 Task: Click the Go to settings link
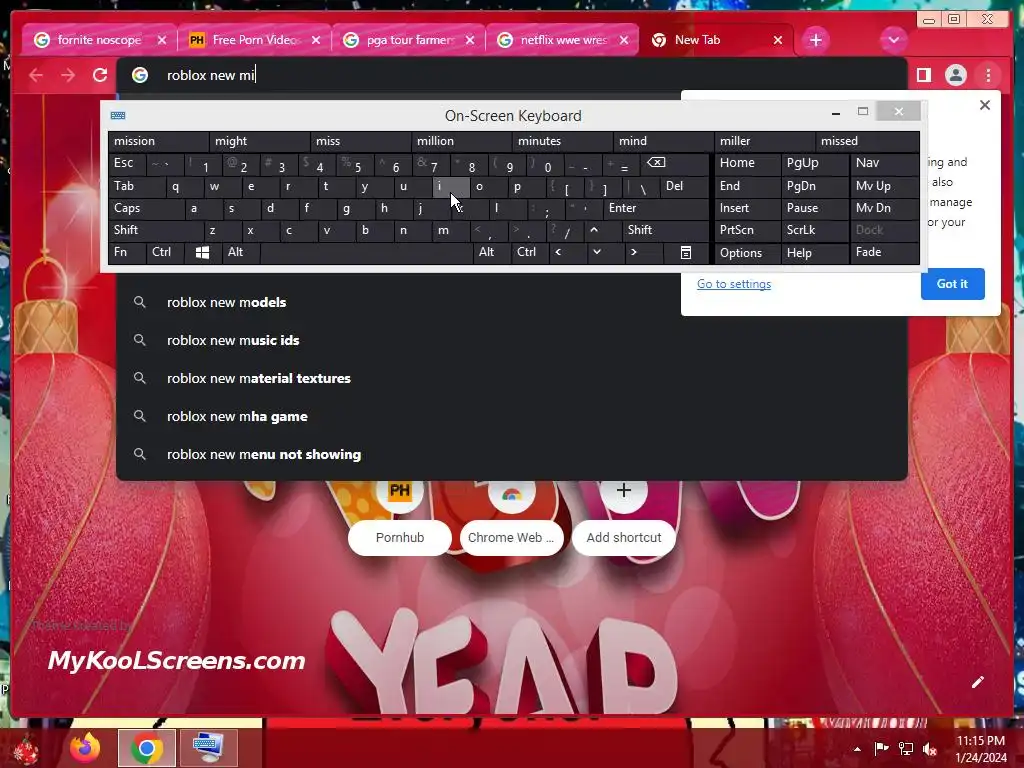(733, 284)
